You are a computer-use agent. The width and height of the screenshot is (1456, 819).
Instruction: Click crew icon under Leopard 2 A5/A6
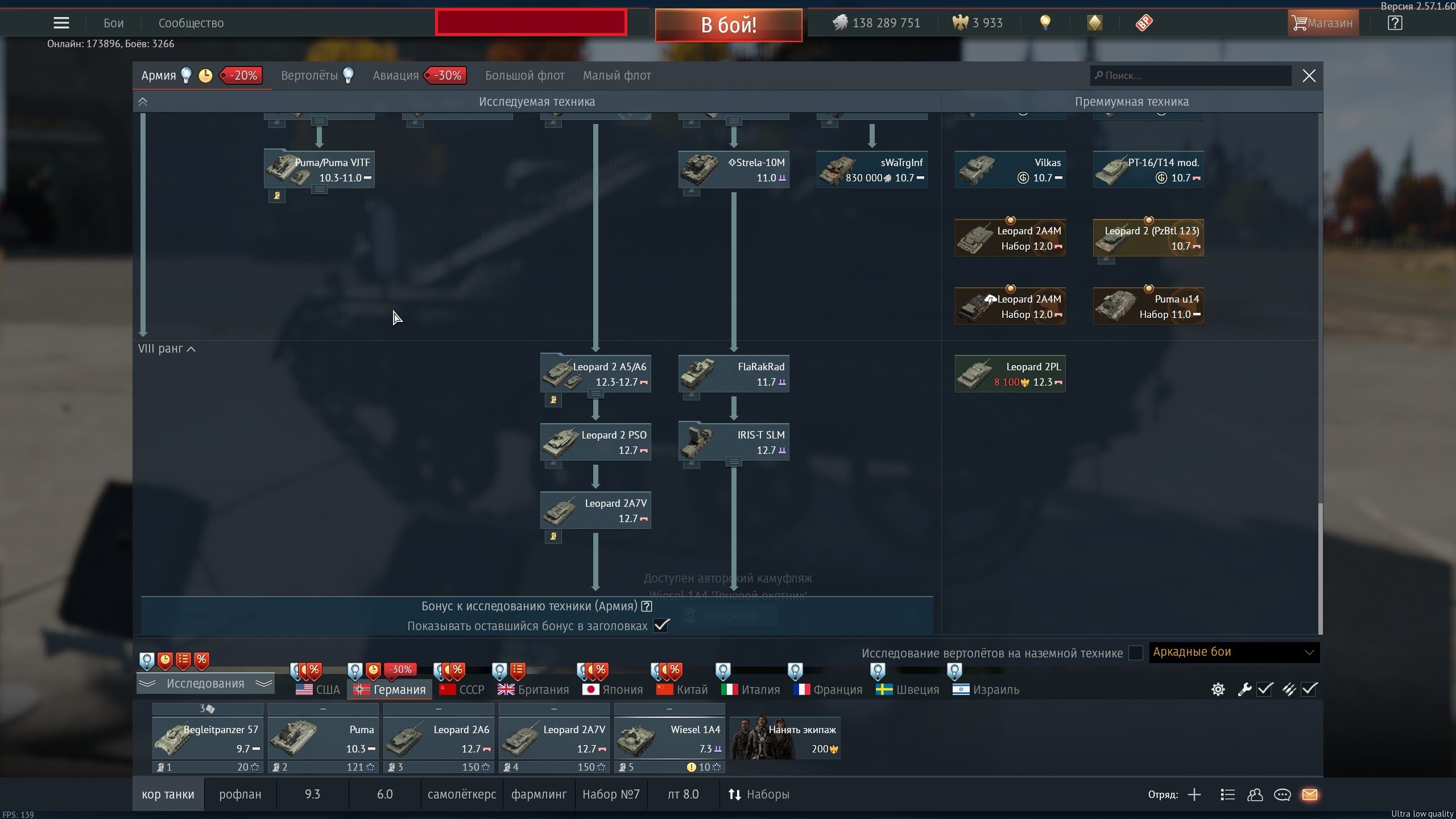(553, 400)
